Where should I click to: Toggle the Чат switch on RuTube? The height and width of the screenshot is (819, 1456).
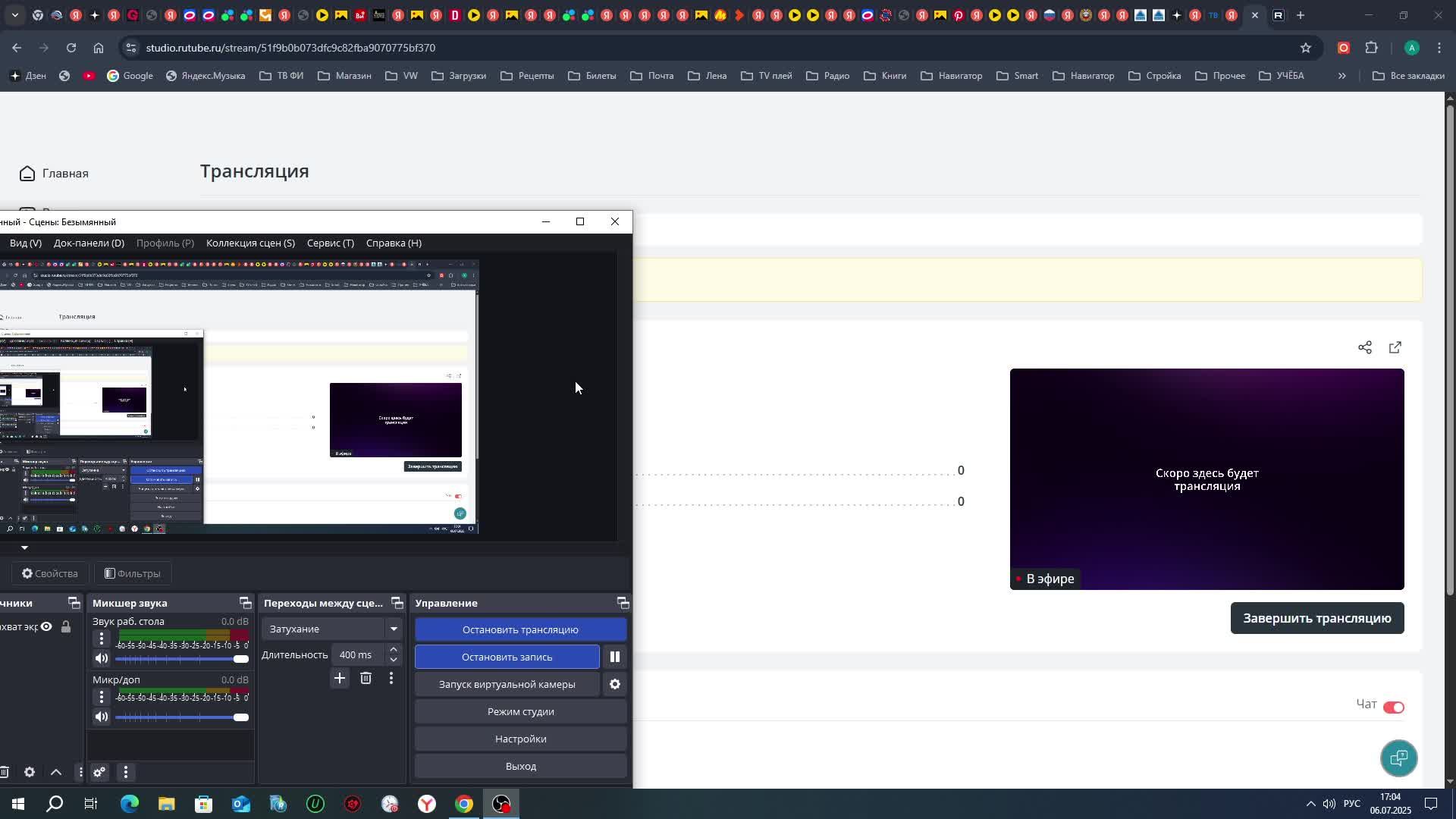coord(1394,707)
